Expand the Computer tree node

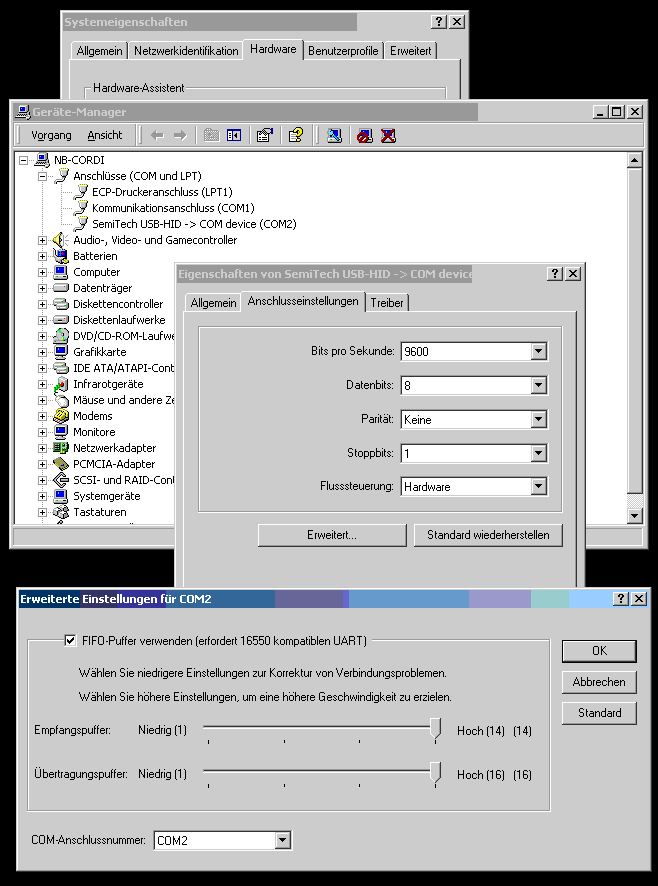pos(42,272)
